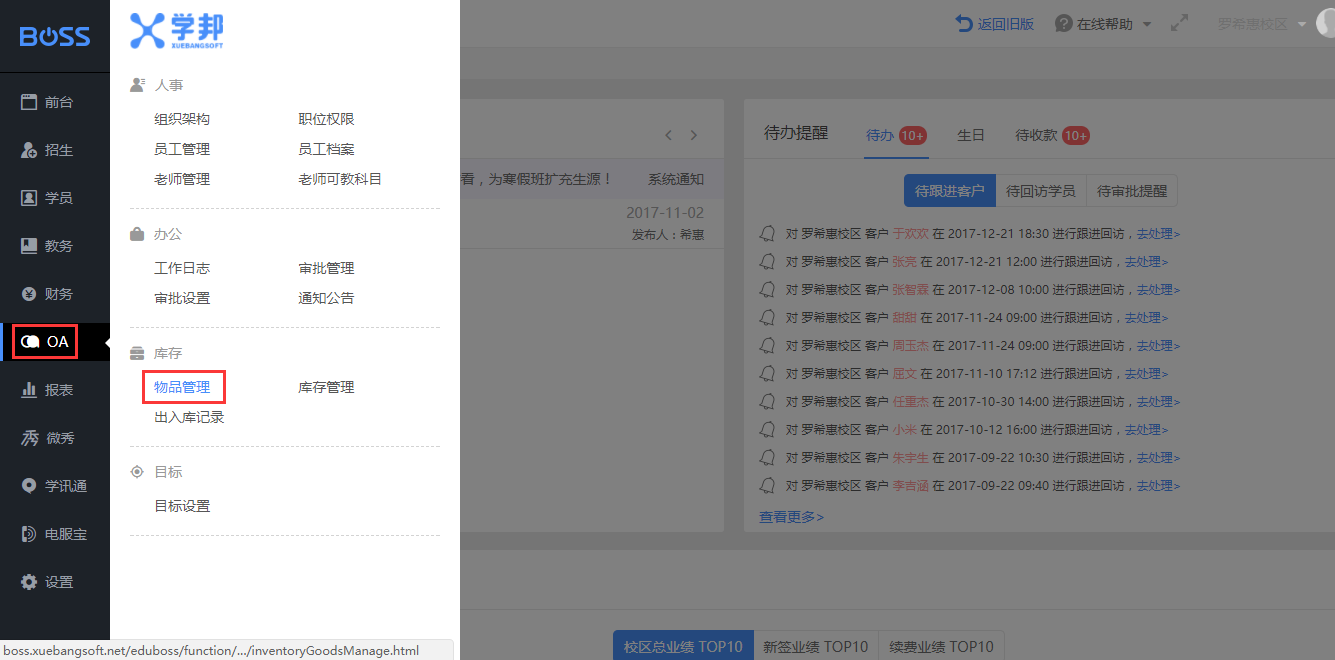Image resolution: width=1335 pixels, height=660 pixels.
Task: Open 工作日志 menu item
Action: [x=182, y=268]
